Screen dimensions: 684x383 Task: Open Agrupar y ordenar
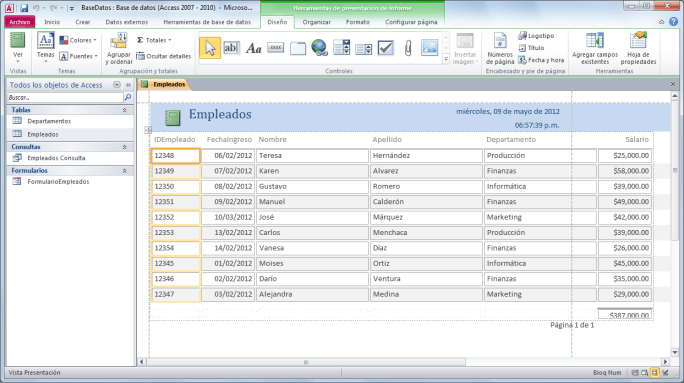tap(119, 49)
